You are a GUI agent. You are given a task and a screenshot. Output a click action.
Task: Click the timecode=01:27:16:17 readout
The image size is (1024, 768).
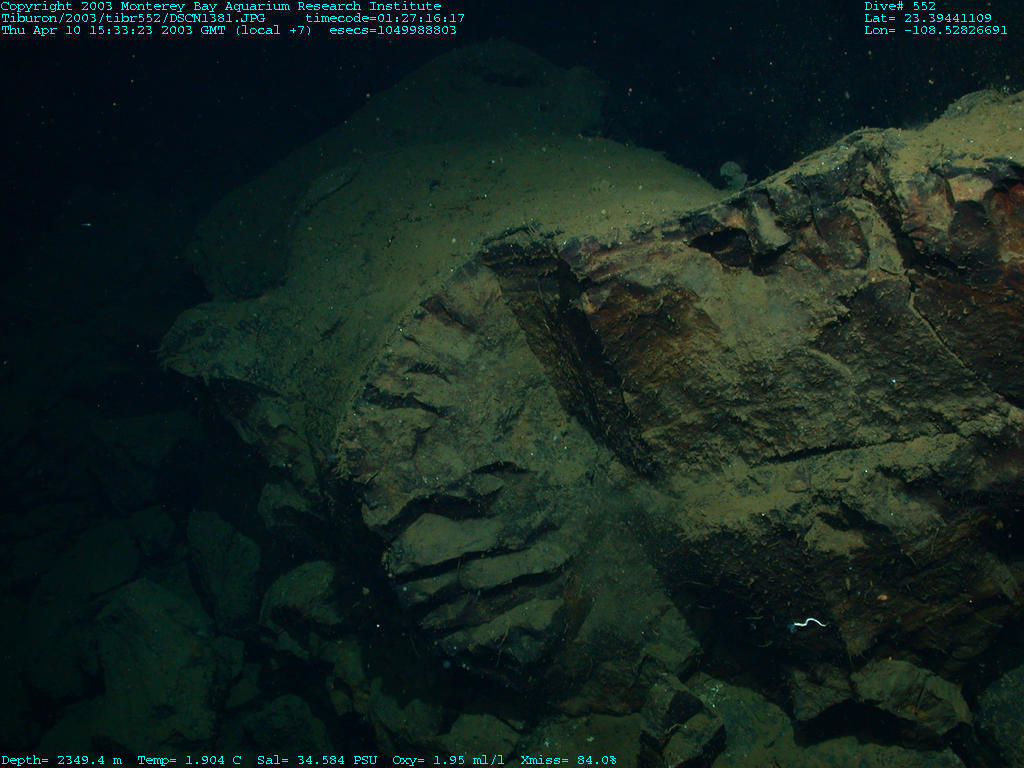[385, 18]
